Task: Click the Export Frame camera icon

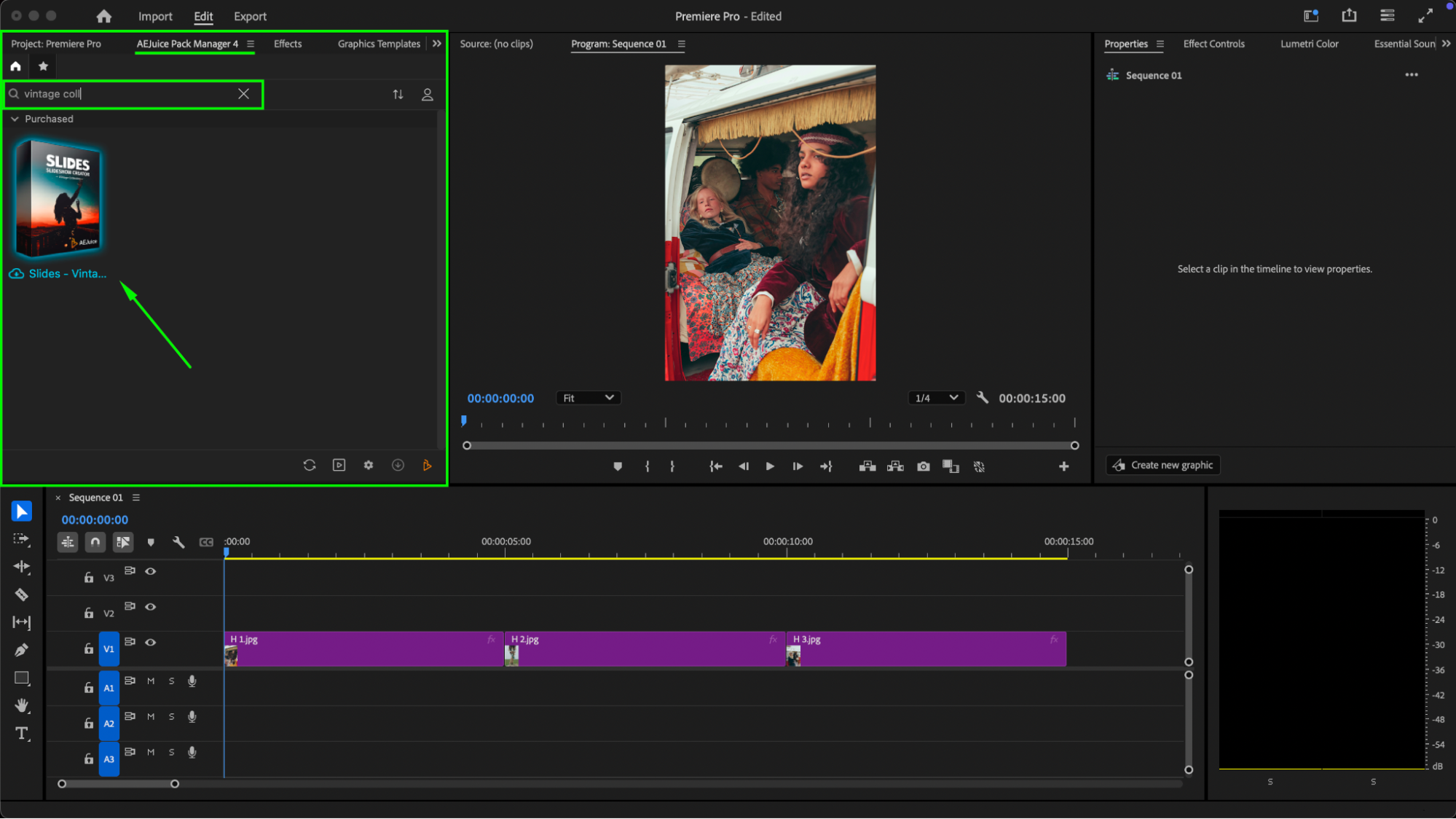Action: click(x=923, y=466)
